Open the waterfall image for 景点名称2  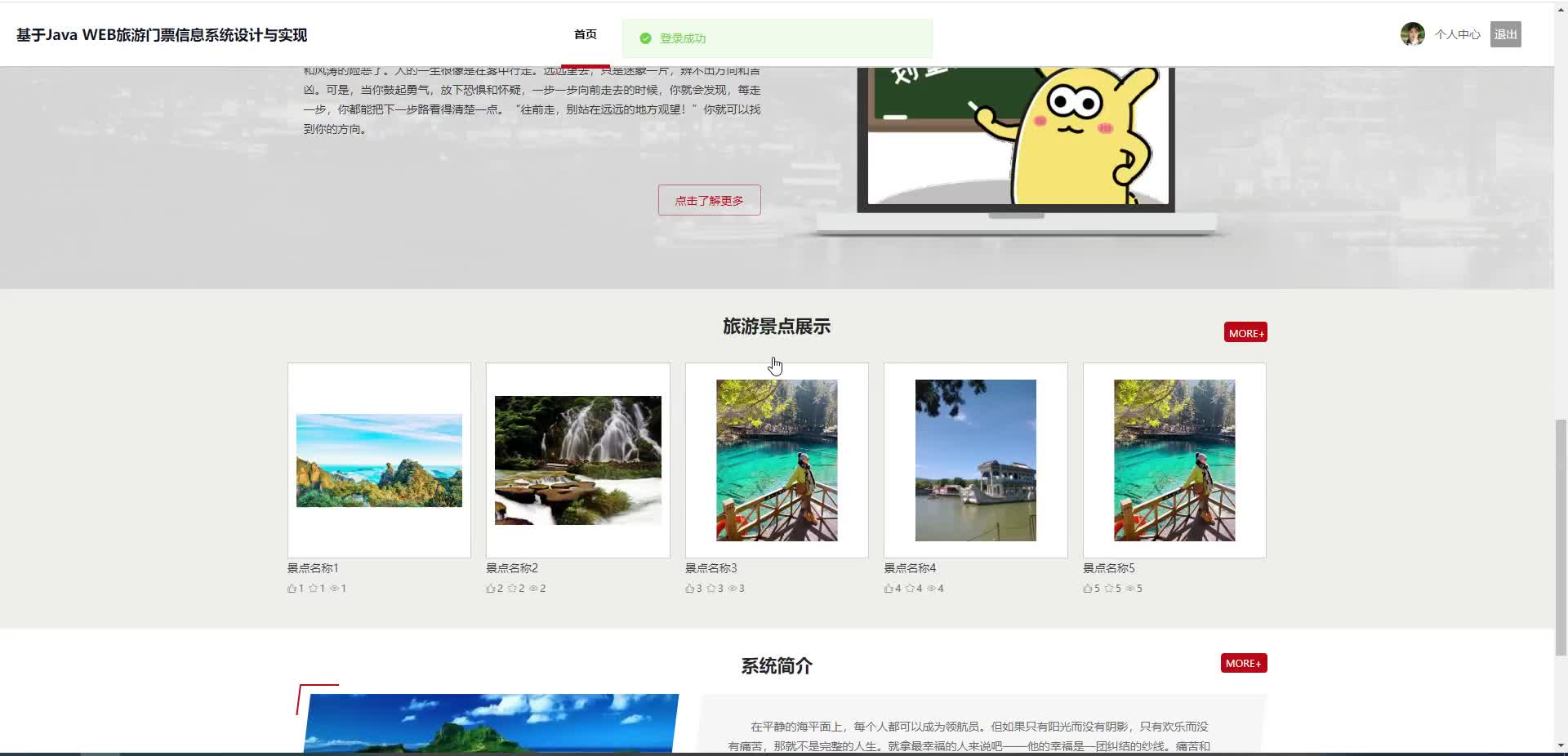(577, 460)
